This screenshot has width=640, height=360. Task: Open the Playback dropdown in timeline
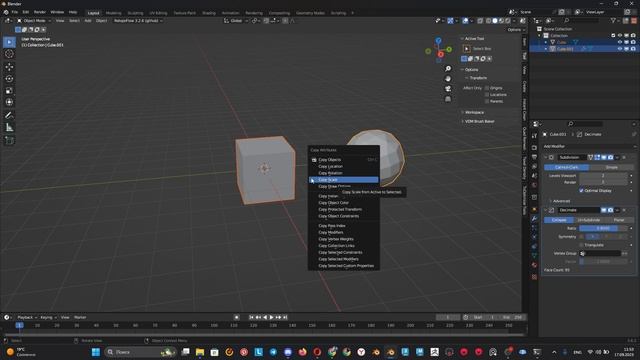tap(27, 317)
